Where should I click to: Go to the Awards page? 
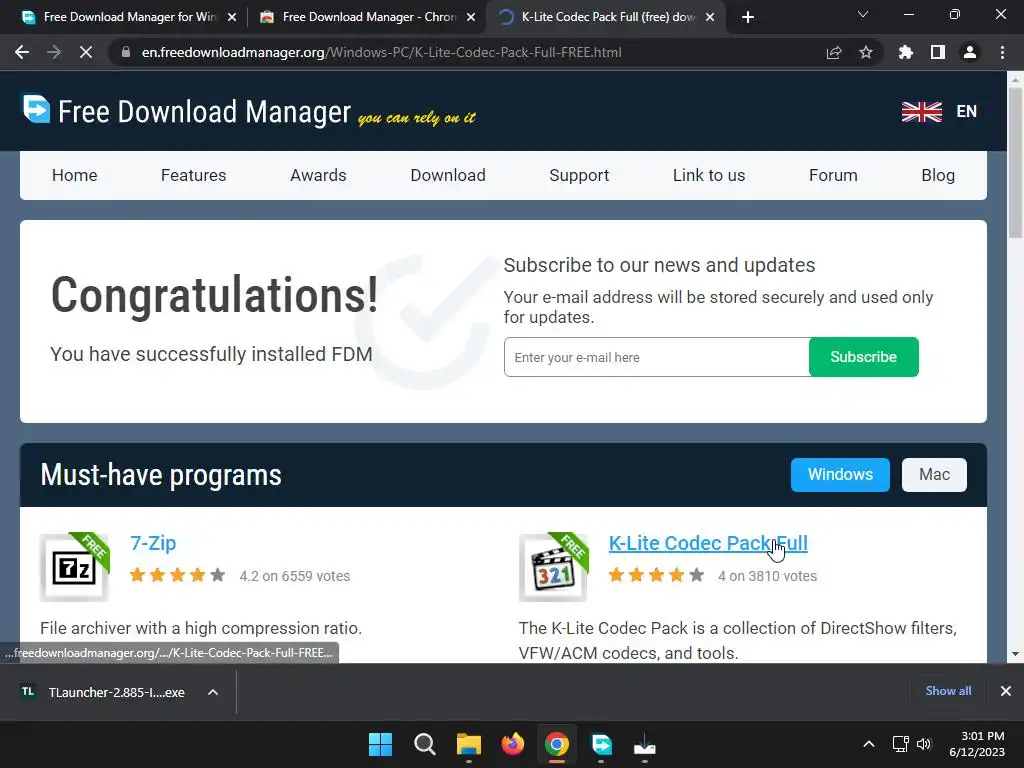pyautogui.click(x=318, y=175)
